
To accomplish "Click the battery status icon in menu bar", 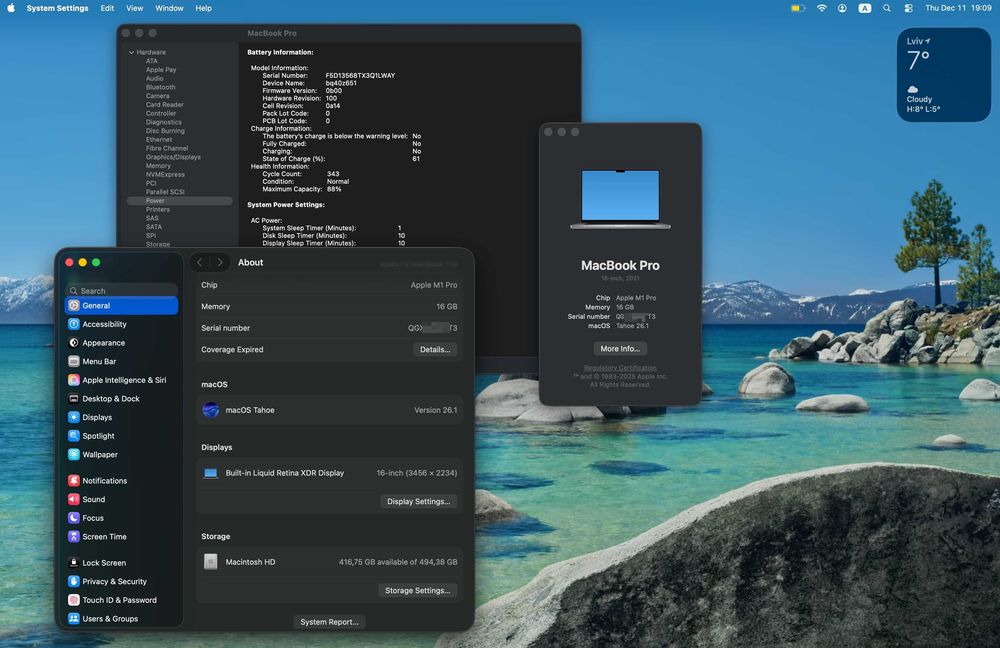I will click(798, 8).
